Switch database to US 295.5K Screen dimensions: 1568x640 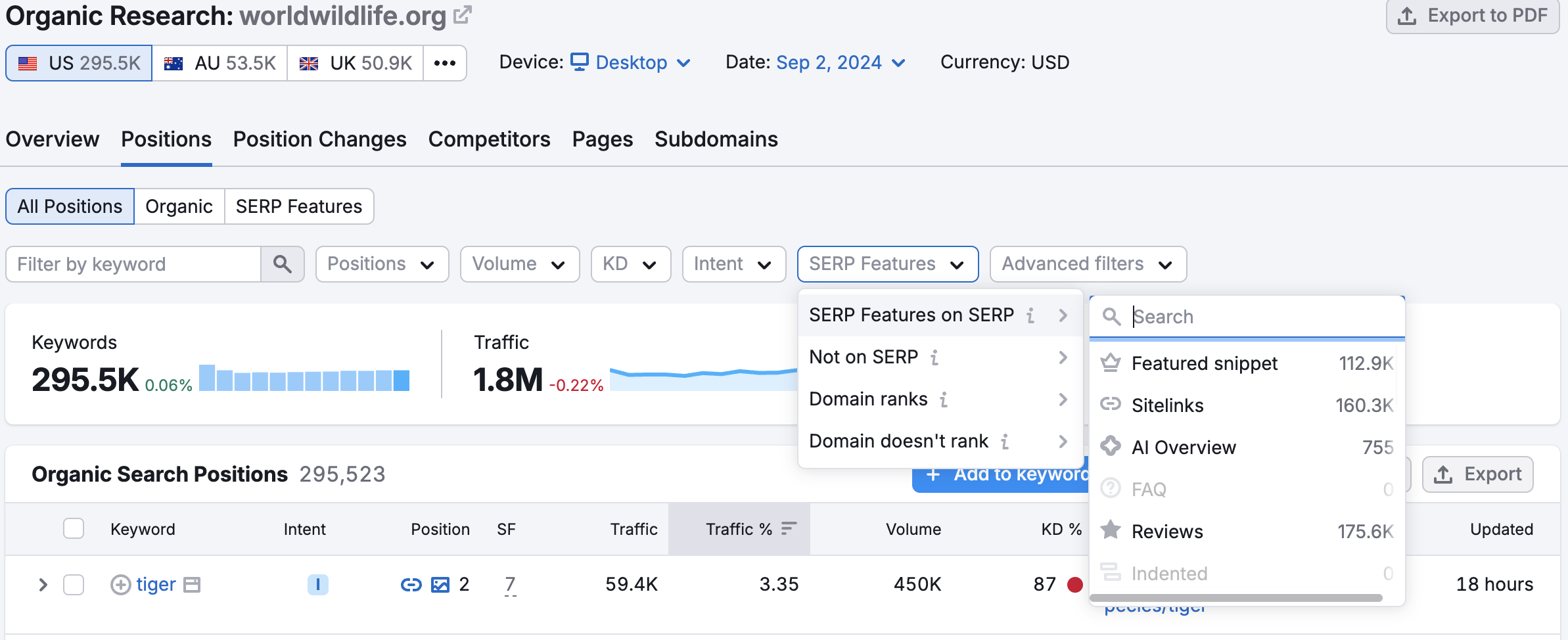(x=80, y=63)
